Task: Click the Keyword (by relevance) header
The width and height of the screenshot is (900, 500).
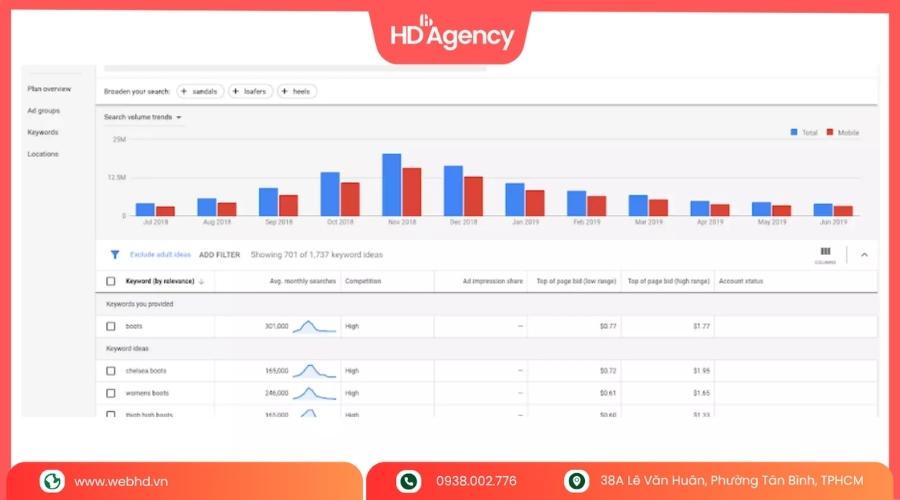Action: (160, 281)
